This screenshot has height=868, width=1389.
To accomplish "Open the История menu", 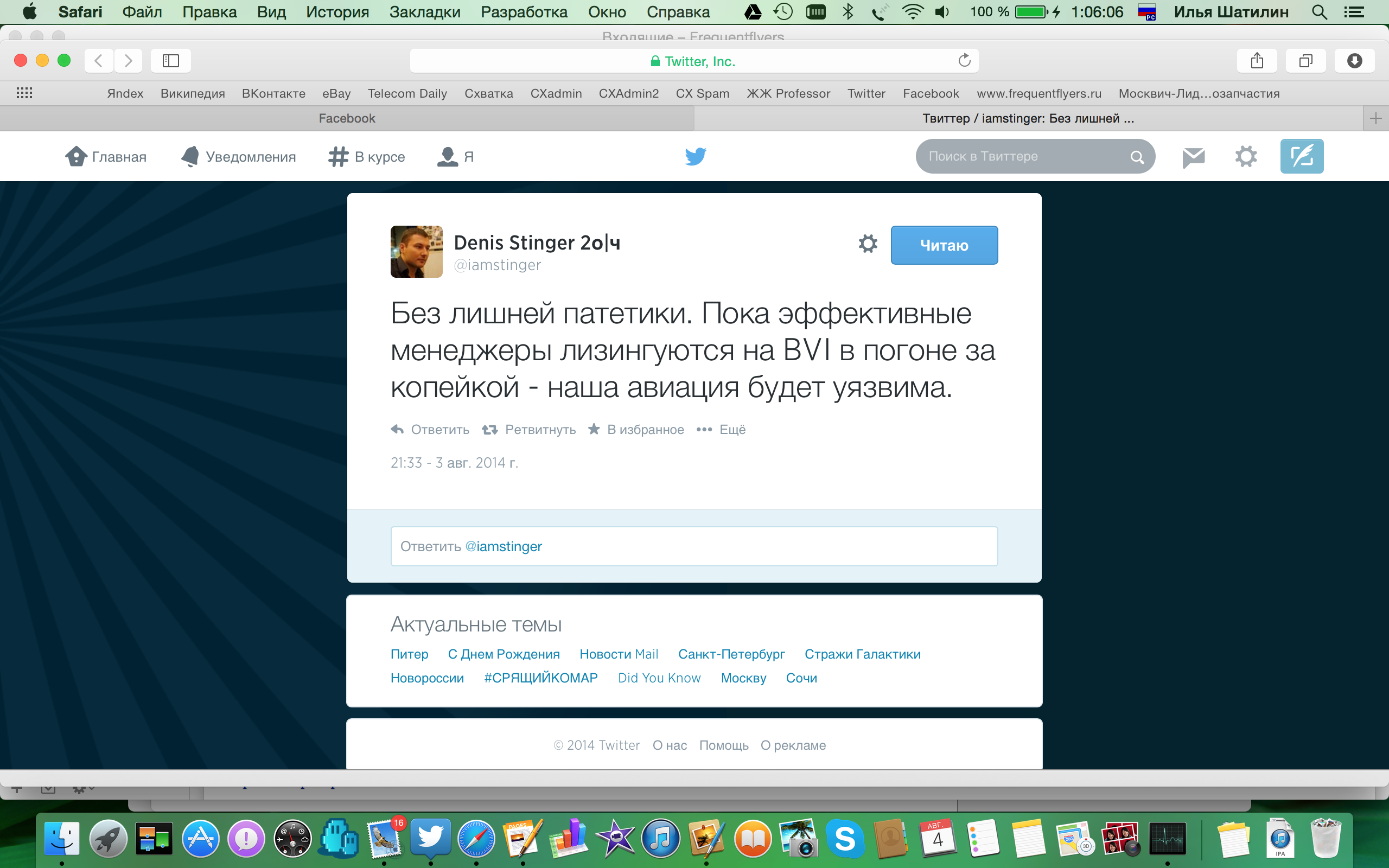I will [x=337, y=11].
